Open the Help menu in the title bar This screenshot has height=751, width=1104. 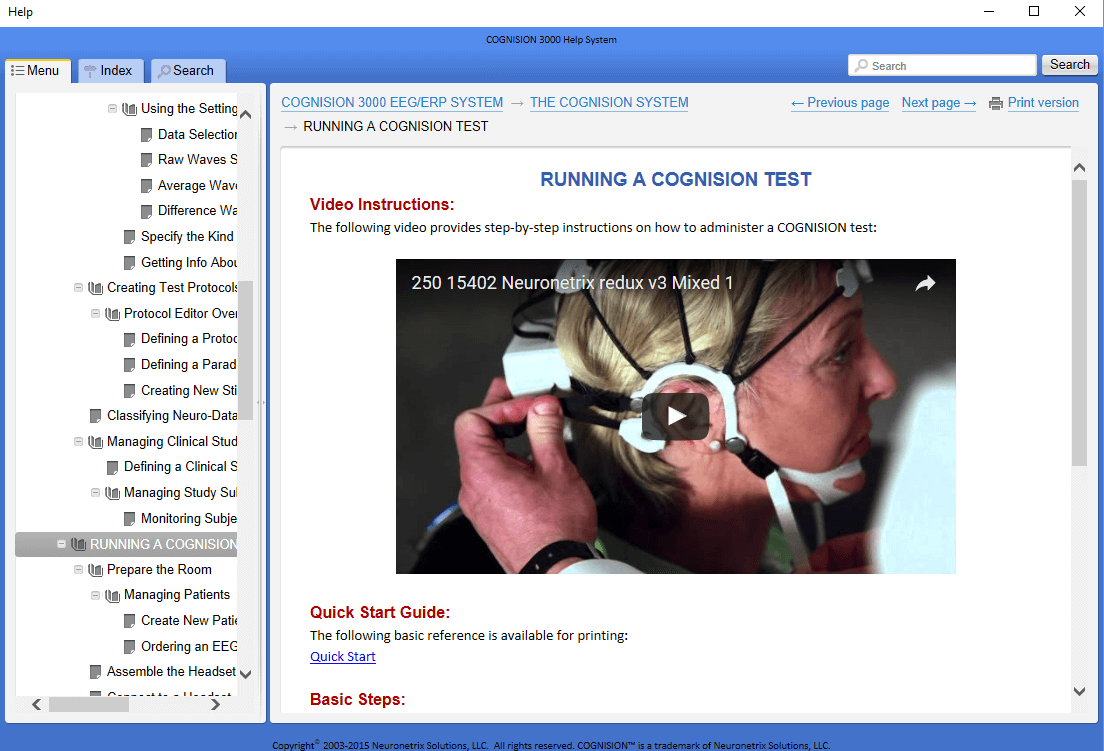(20, 12)
